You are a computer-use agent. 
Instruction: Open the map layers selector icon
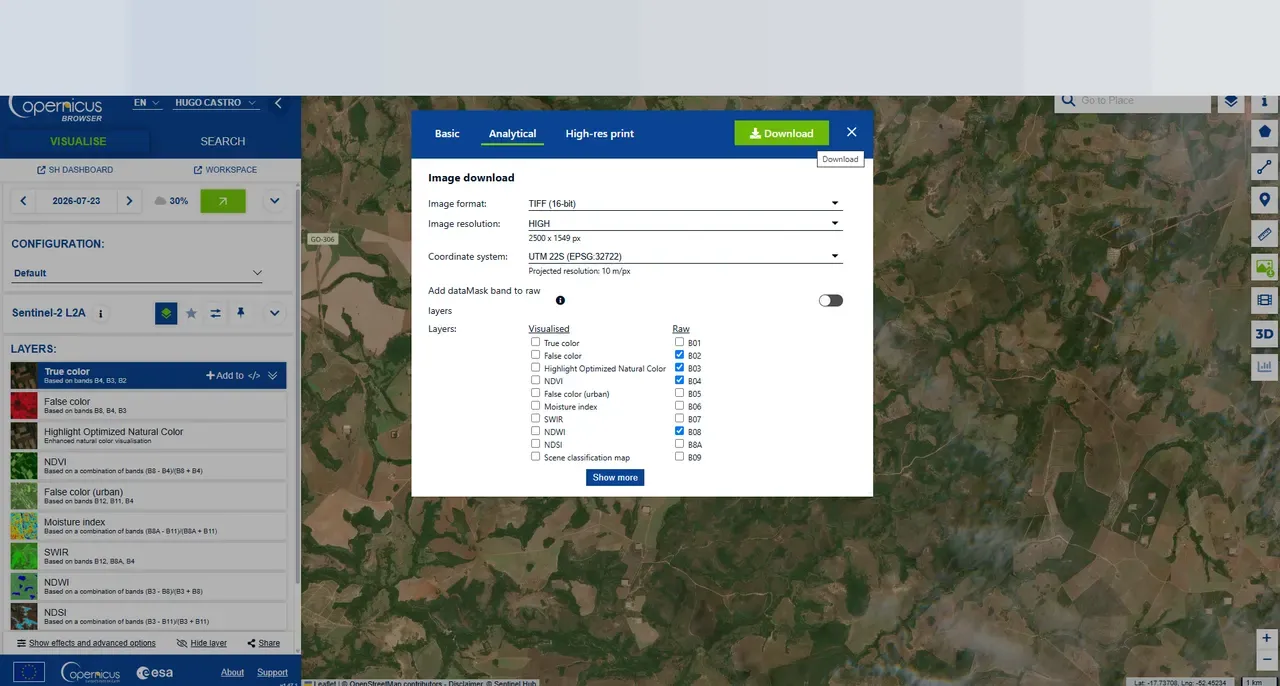pyautogui.click(x=1231, y=101)
